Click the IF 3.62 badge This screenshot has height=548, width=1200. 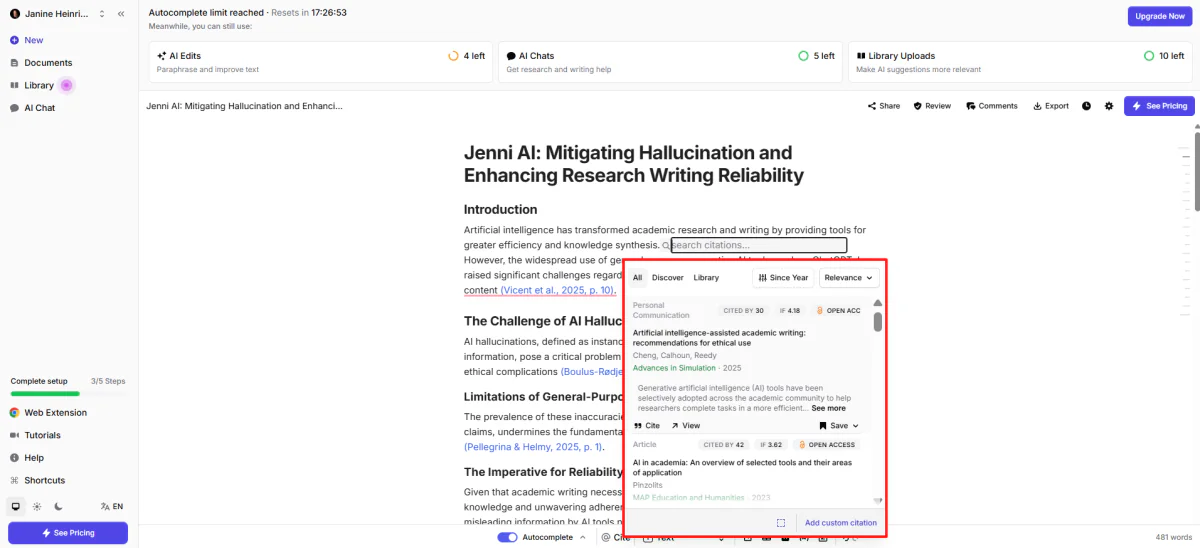[x=773, y=445]
